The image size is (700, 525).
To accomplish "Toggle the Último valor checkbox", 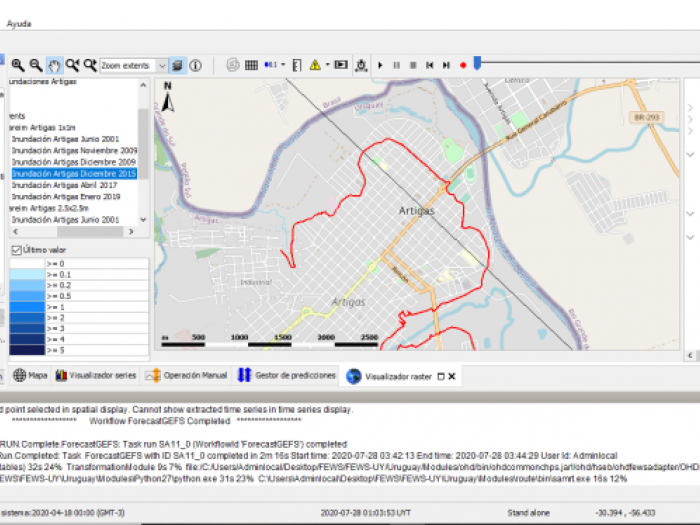I will click(x=15, y=249).
